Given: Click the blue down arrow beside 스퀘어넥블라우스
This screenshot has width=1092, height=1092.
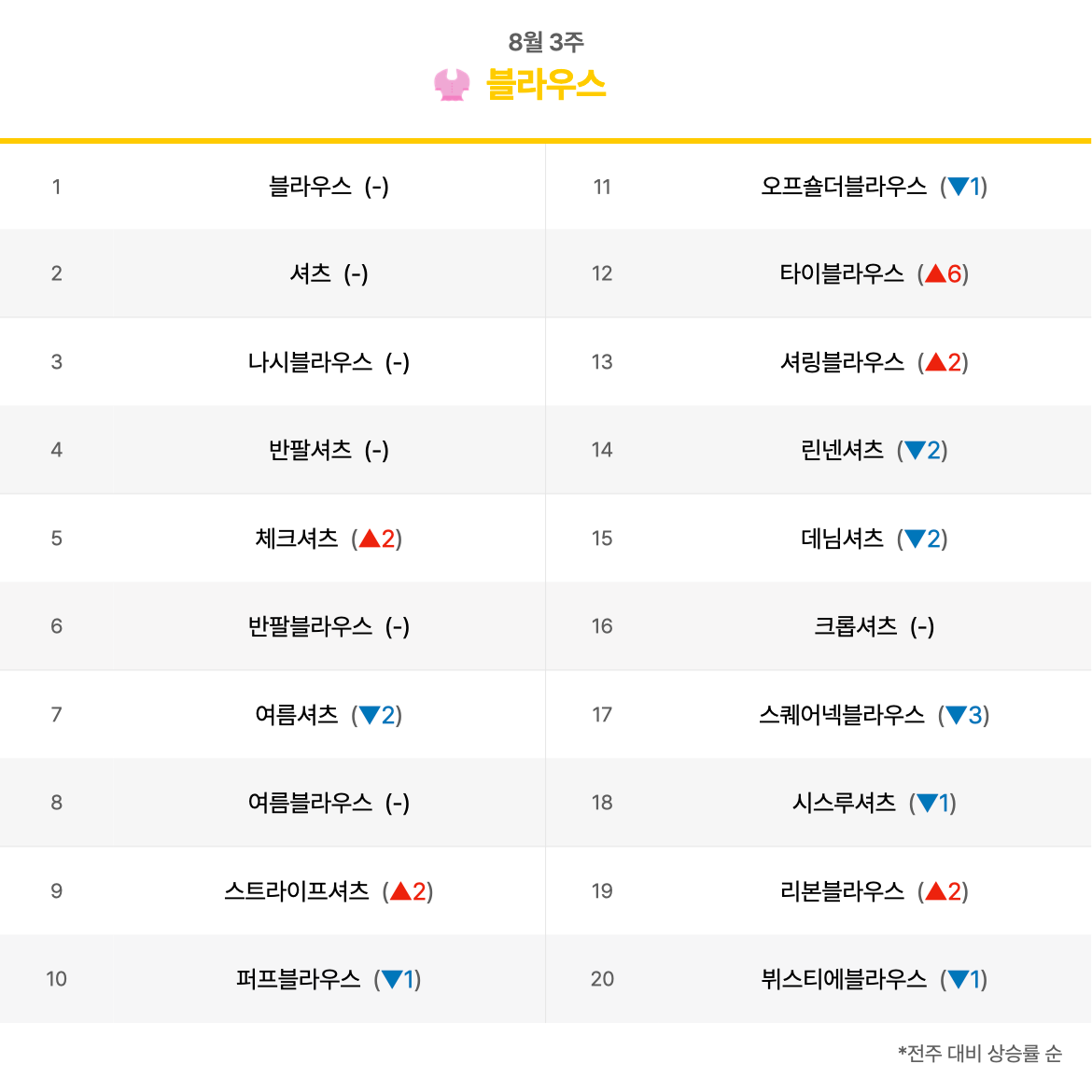Looking at the screenshot, I should tap(956, 715).
